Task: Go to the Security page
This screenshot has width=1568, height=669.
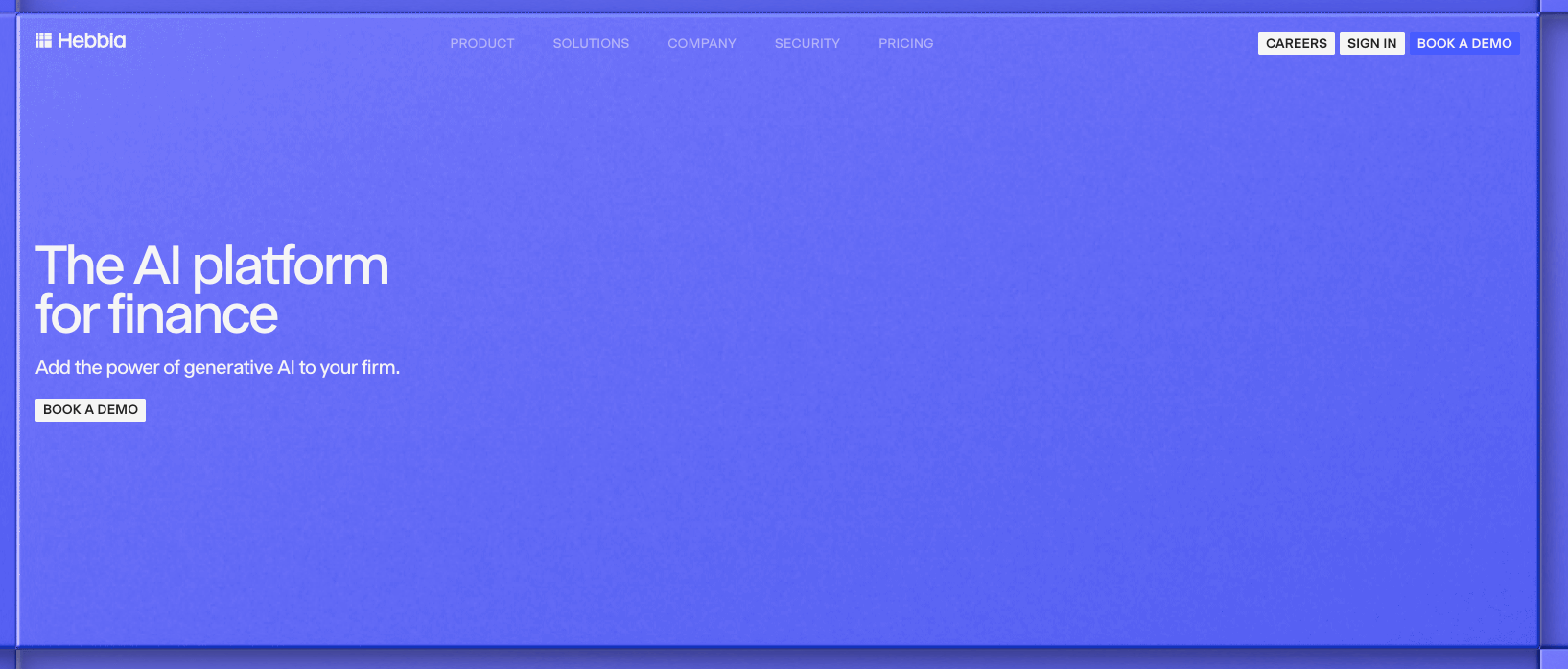Action: (x=807, y=43)
